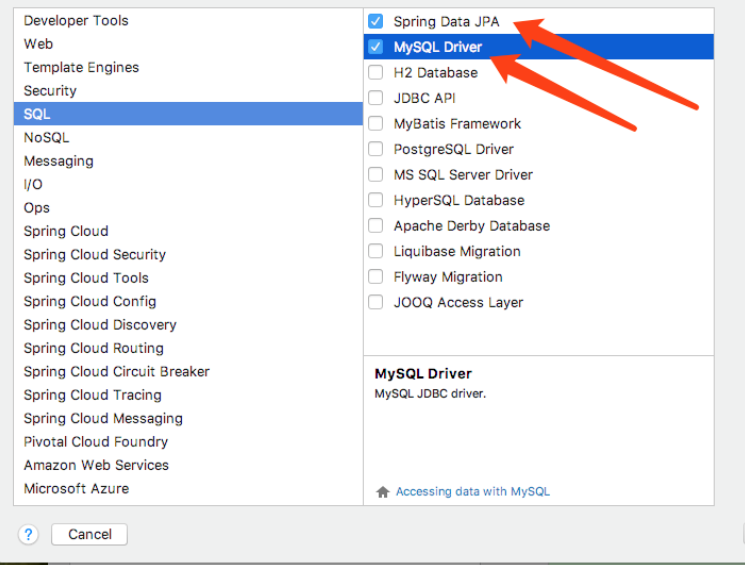Viewport: 745px width, 565px height.
Task: Select the HyperSQL Database label
Action: pos(459,200)
